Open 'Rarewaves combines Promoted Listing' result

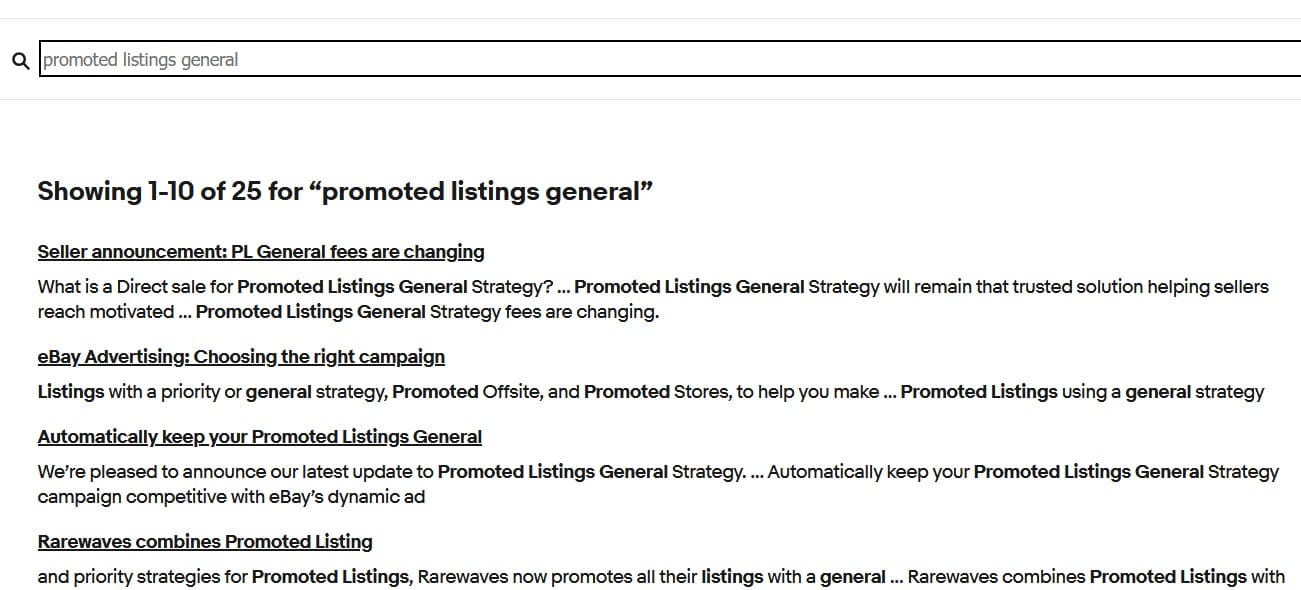coord(205,542)
